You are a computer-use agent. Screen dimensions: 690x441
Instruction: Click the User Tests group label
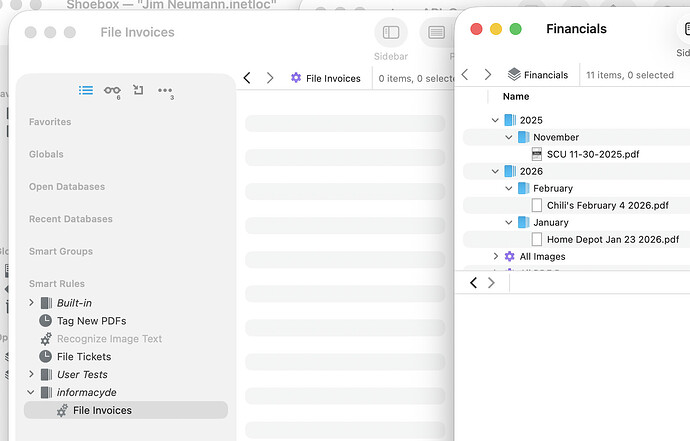82,375
